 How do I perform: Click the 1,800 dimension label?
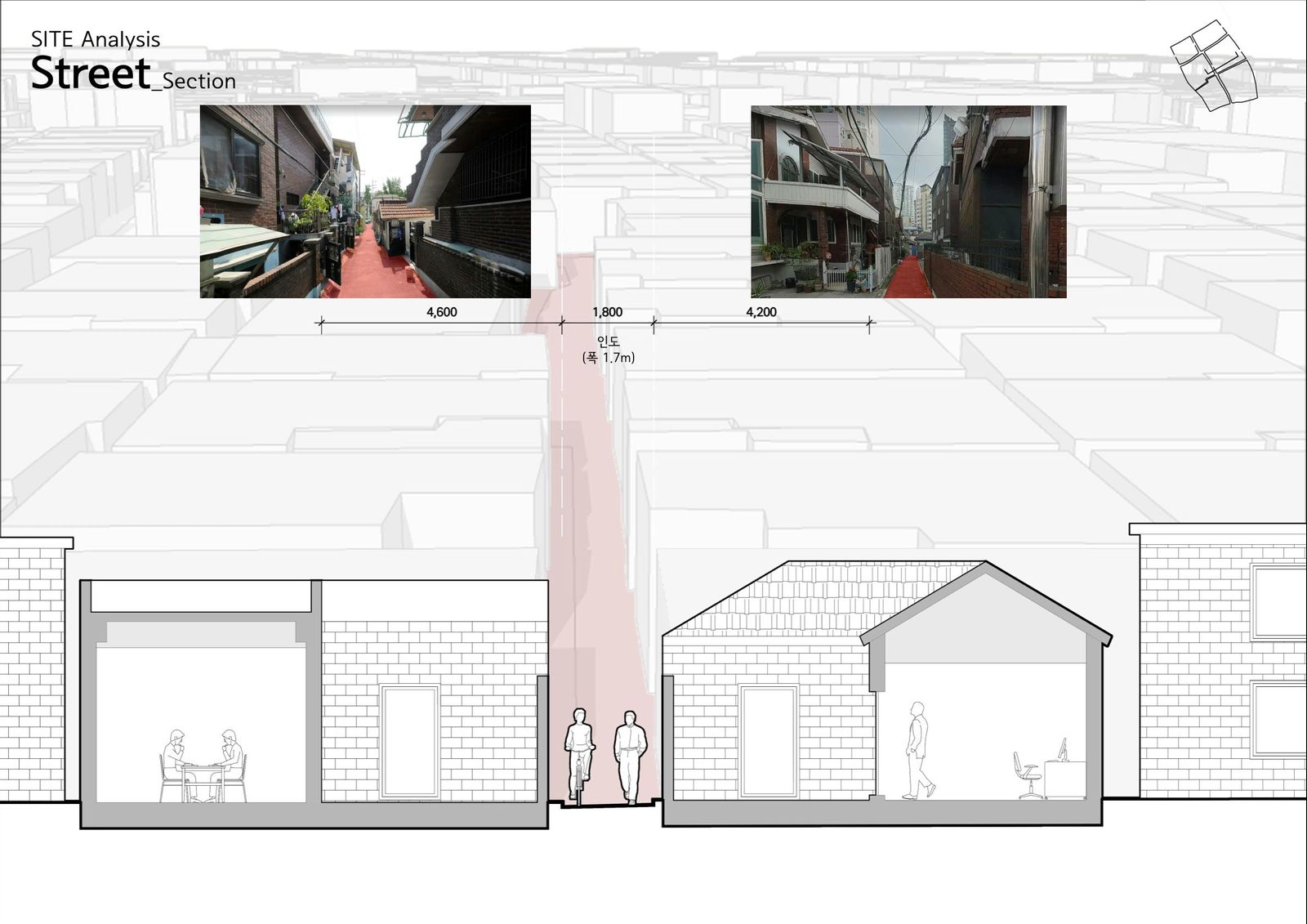[x=607, y=312]
